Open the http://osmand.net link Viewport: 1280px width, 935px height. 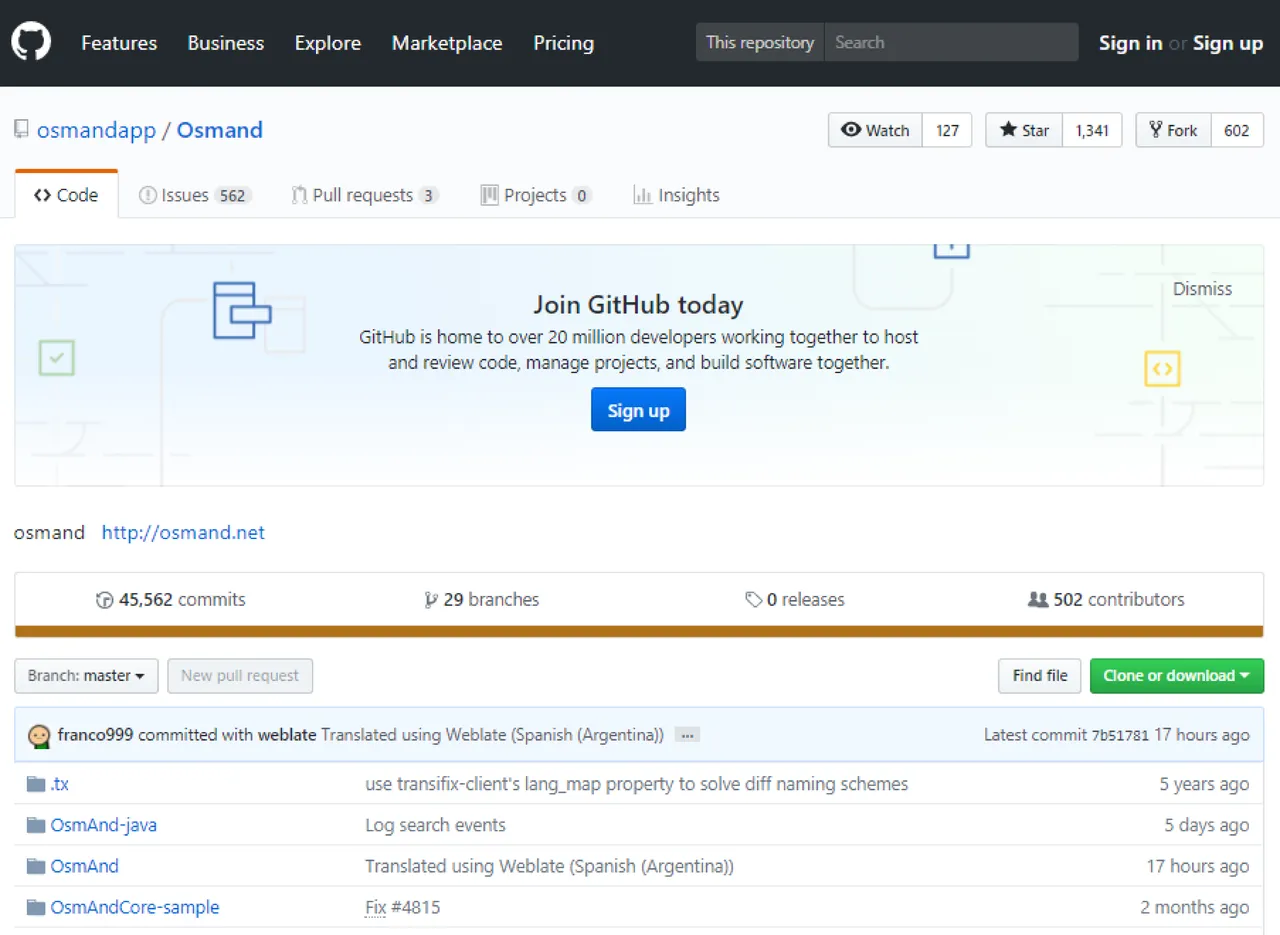point(183,532)
